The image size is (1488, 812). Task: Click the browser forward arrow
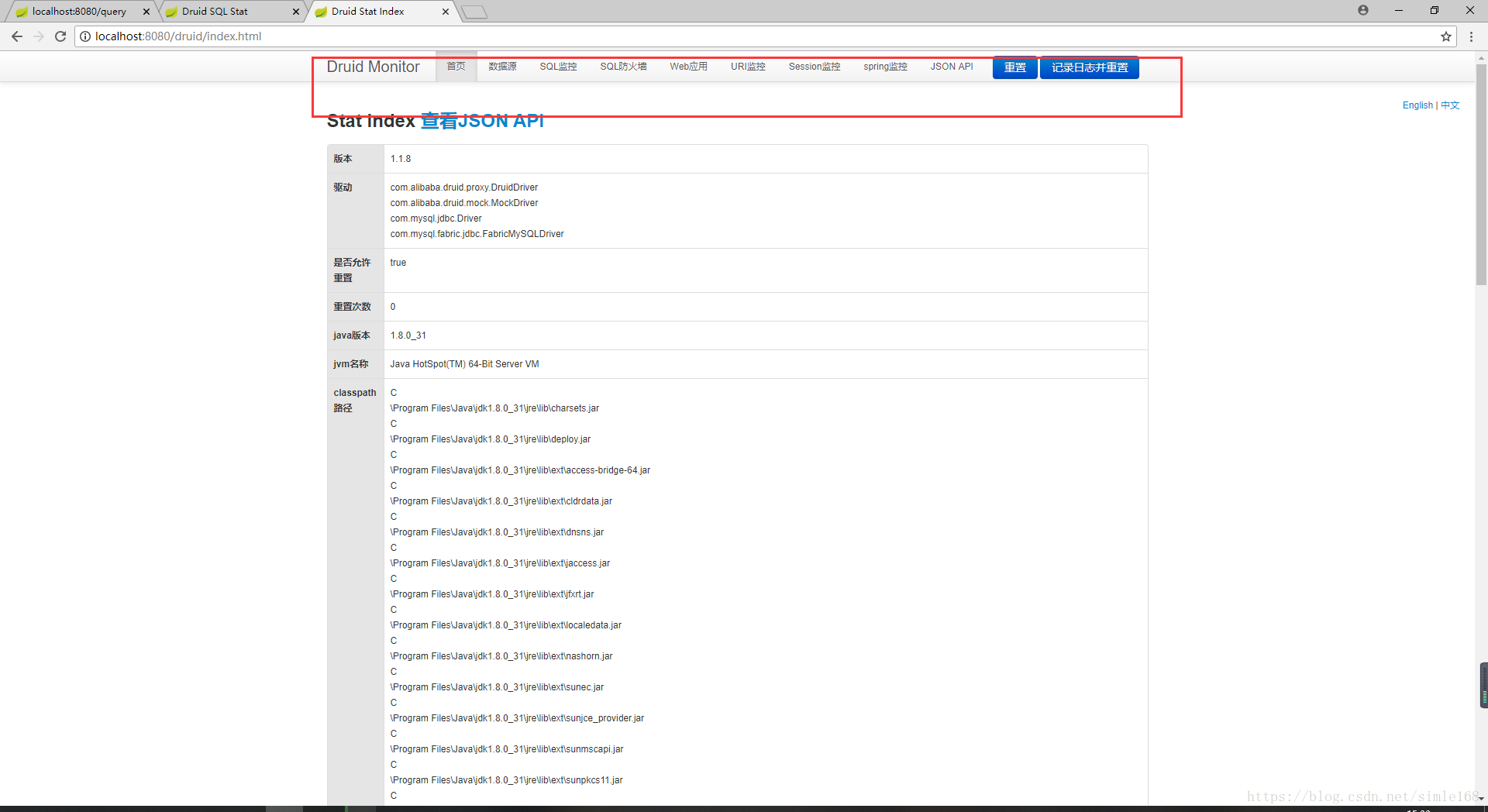(39, 36)
